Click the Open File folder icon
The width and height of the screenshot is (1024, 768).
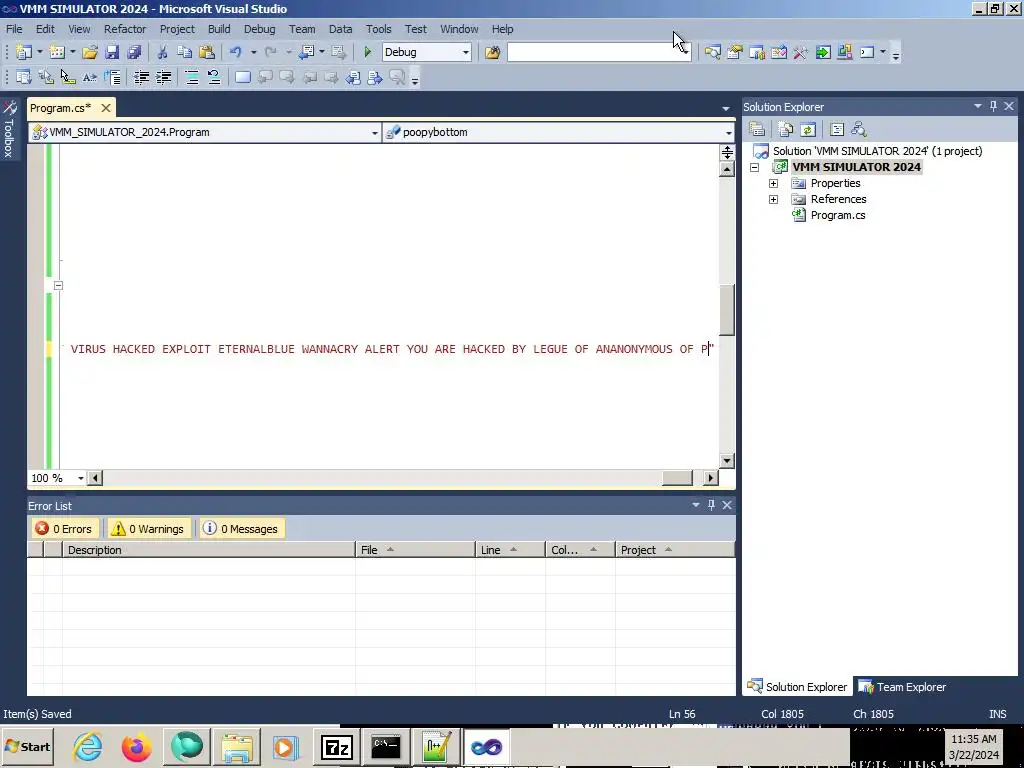pyautogui.click(x=90, y=52)
